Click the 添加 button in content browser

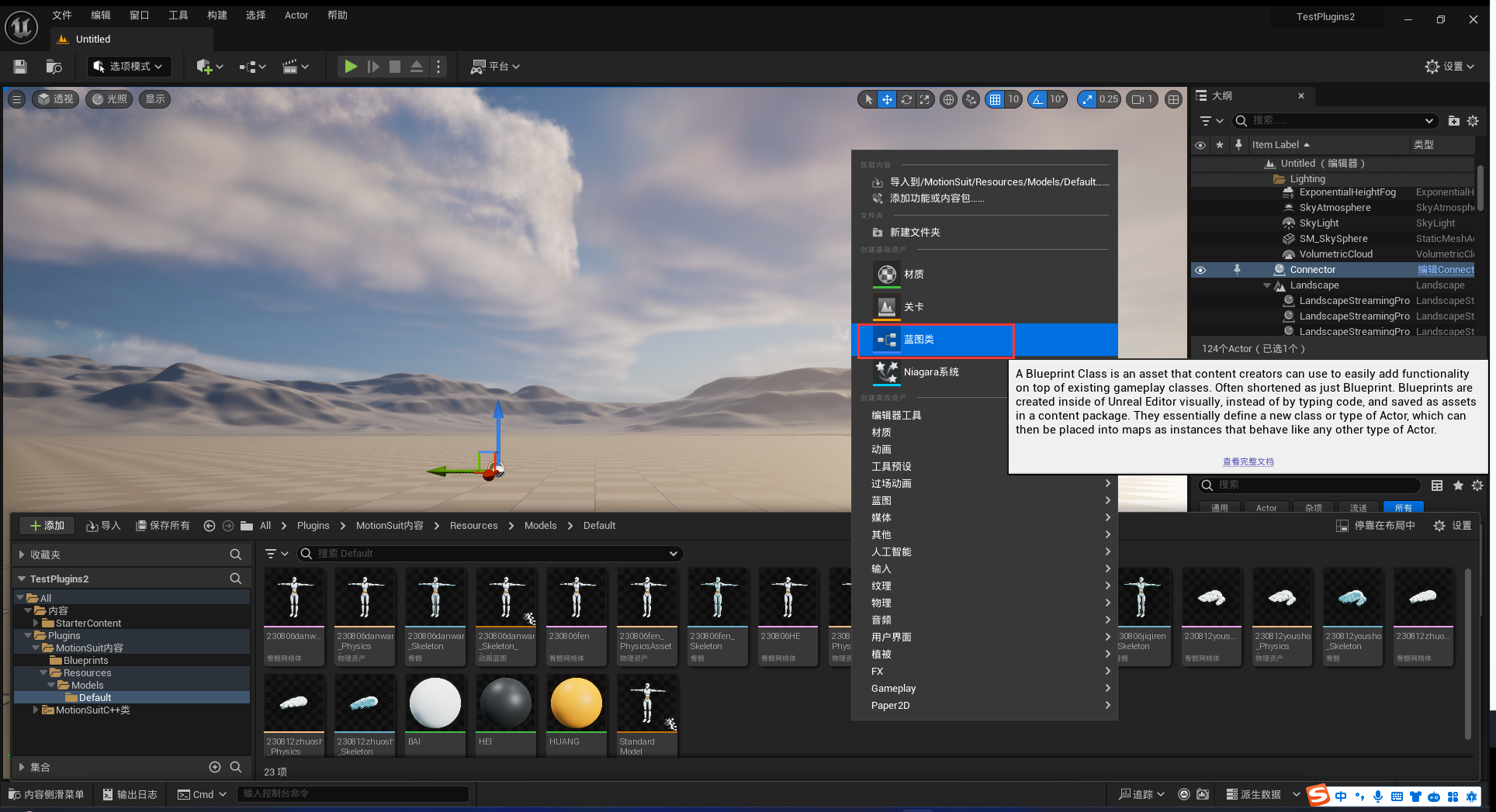47,526
